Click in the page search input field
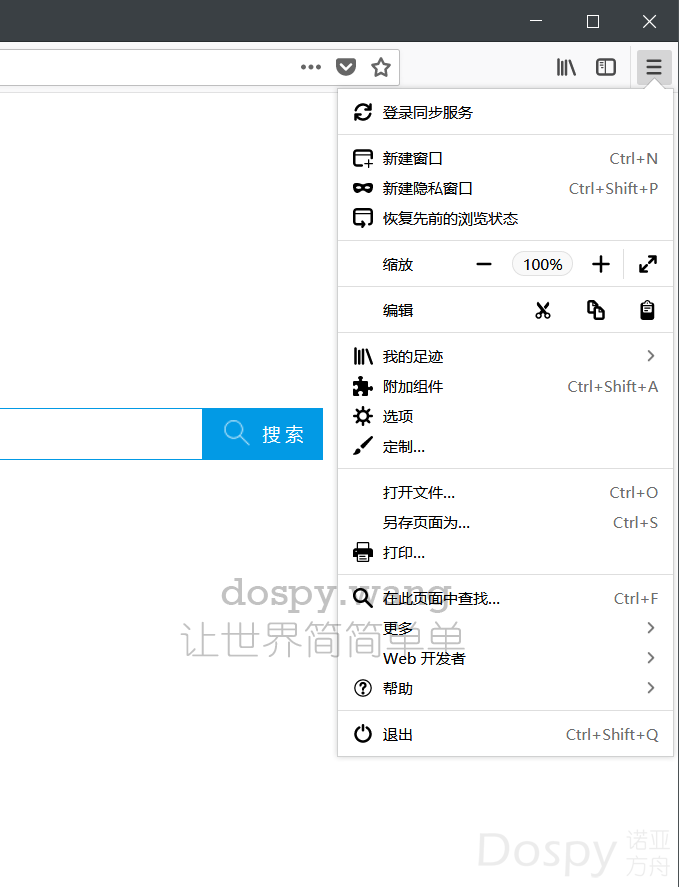679x887 pixels. (x=100, y=434)
